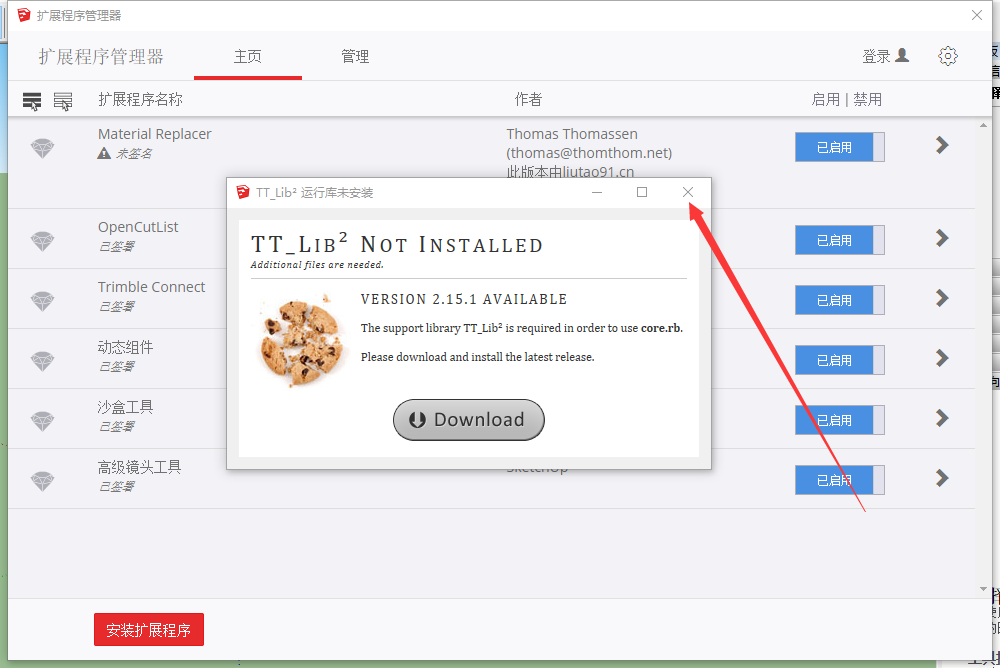Image resolution: width=1000 pixels, height=668 pixels.
Task: Click the list scrollbar up arrow
Action: [983, 126]
